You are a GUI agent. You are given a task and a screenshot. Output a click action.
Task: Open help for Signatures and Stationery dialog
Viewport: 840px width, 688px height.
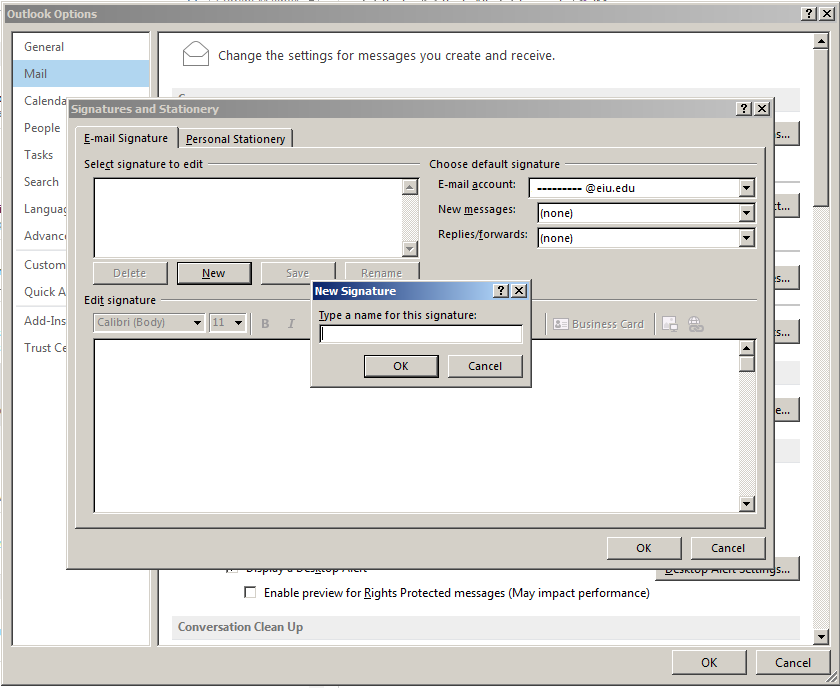tap(744, 109)
